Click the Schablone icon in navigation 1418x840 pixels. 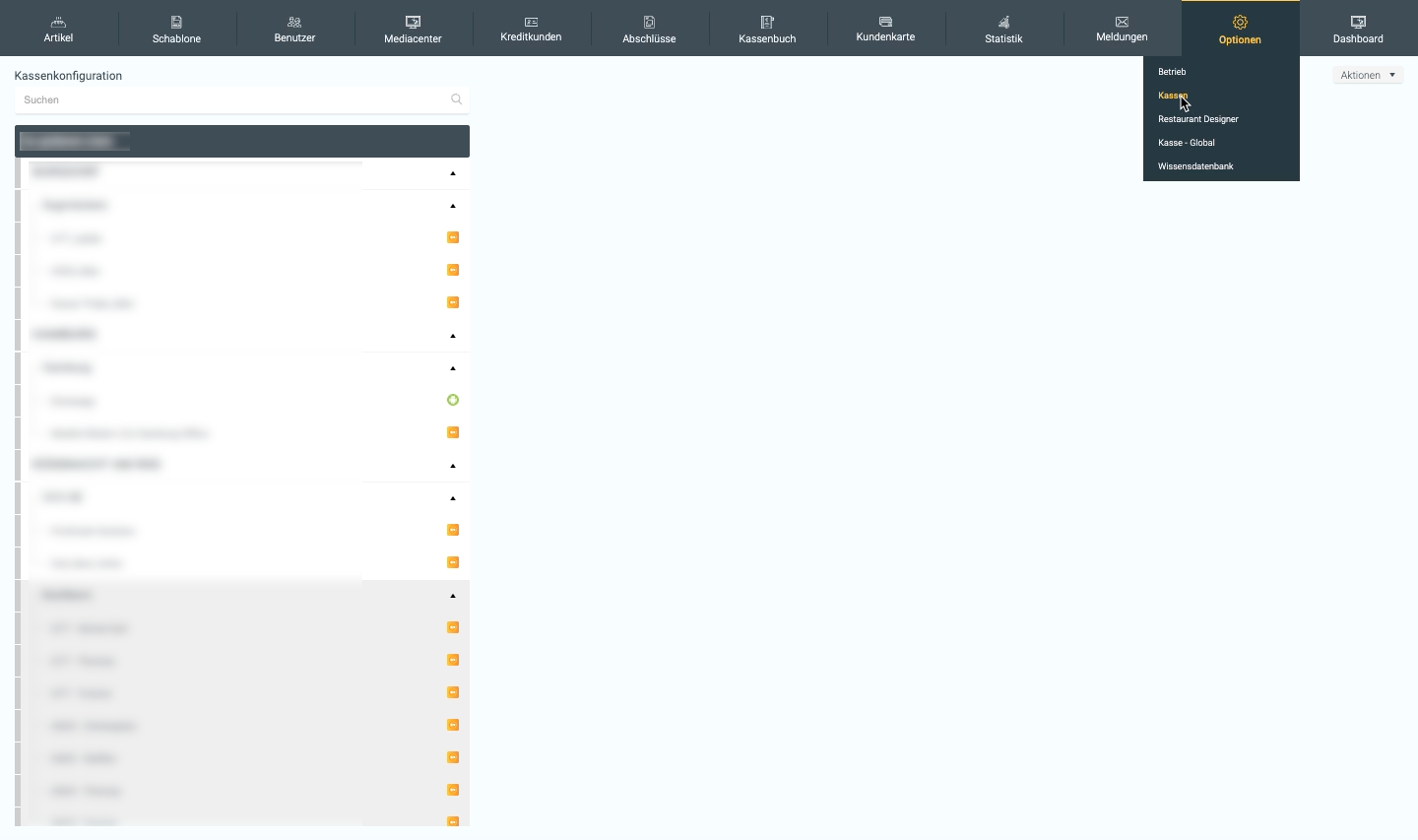point(176,22)
